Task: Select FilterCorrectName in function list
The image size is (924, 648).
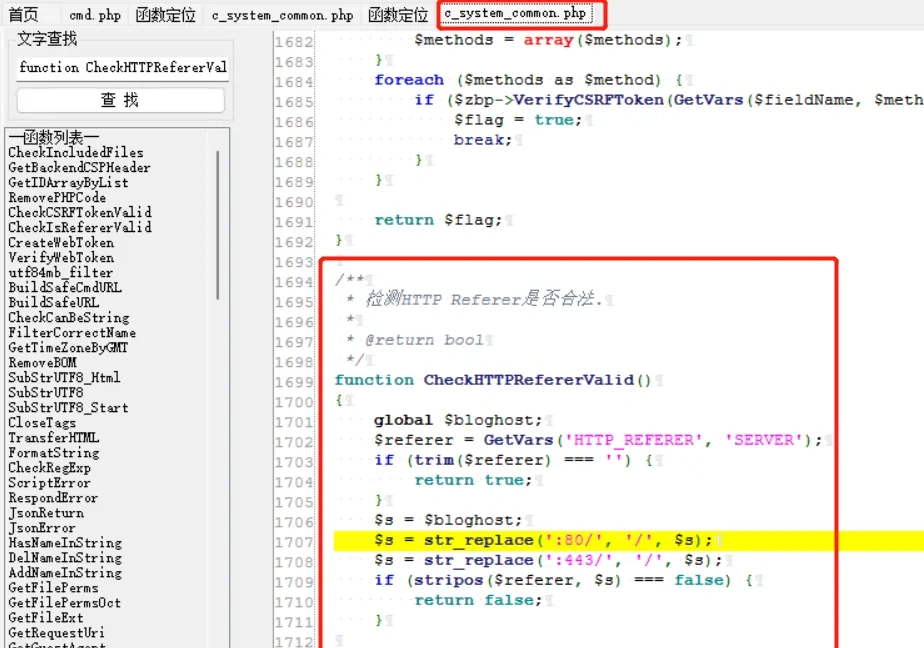Action: pos(72,332)
